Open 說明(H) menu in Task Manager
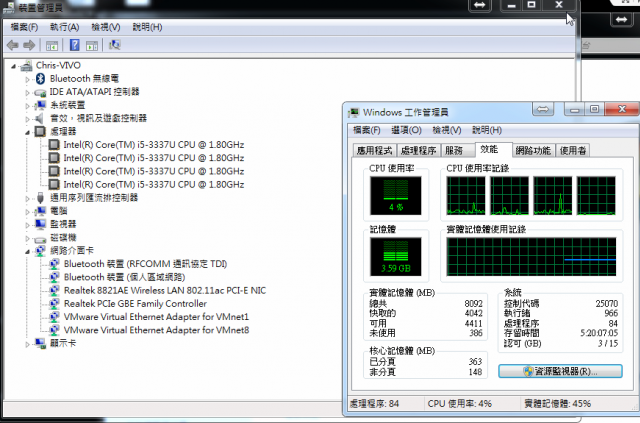This screenshot has height=423, width=640. pyautogui.click(x=487, y=130)
